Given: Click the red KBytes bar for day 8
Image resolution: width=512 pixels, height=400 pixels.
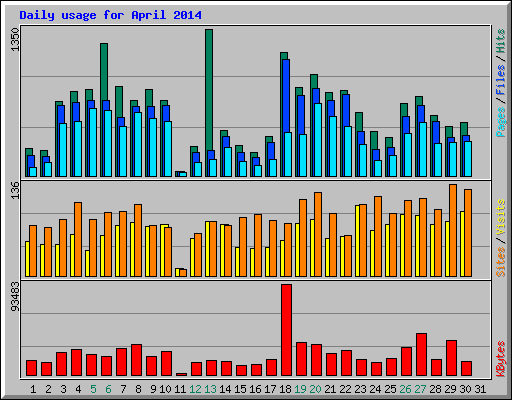Looking at the screenshot, I should (136, 360).
